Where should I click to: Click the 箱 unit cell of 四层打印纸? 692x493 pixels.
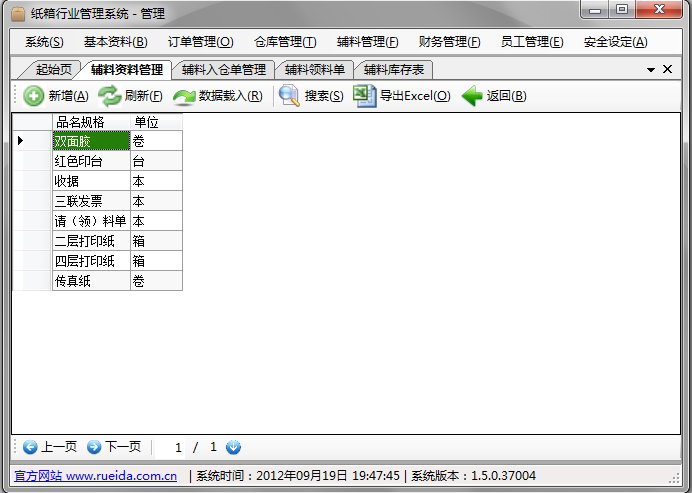(156, 261)
